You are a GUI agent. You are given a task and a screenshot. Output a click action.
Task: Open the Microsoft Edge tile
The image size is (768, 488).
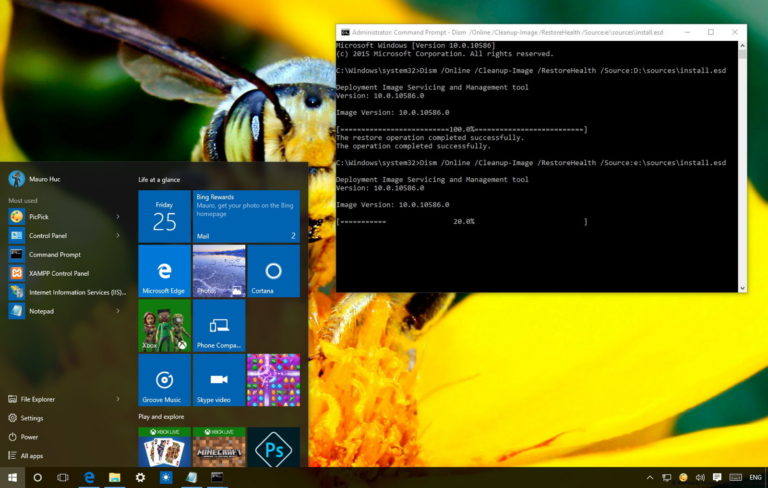[x=164, y=271]
